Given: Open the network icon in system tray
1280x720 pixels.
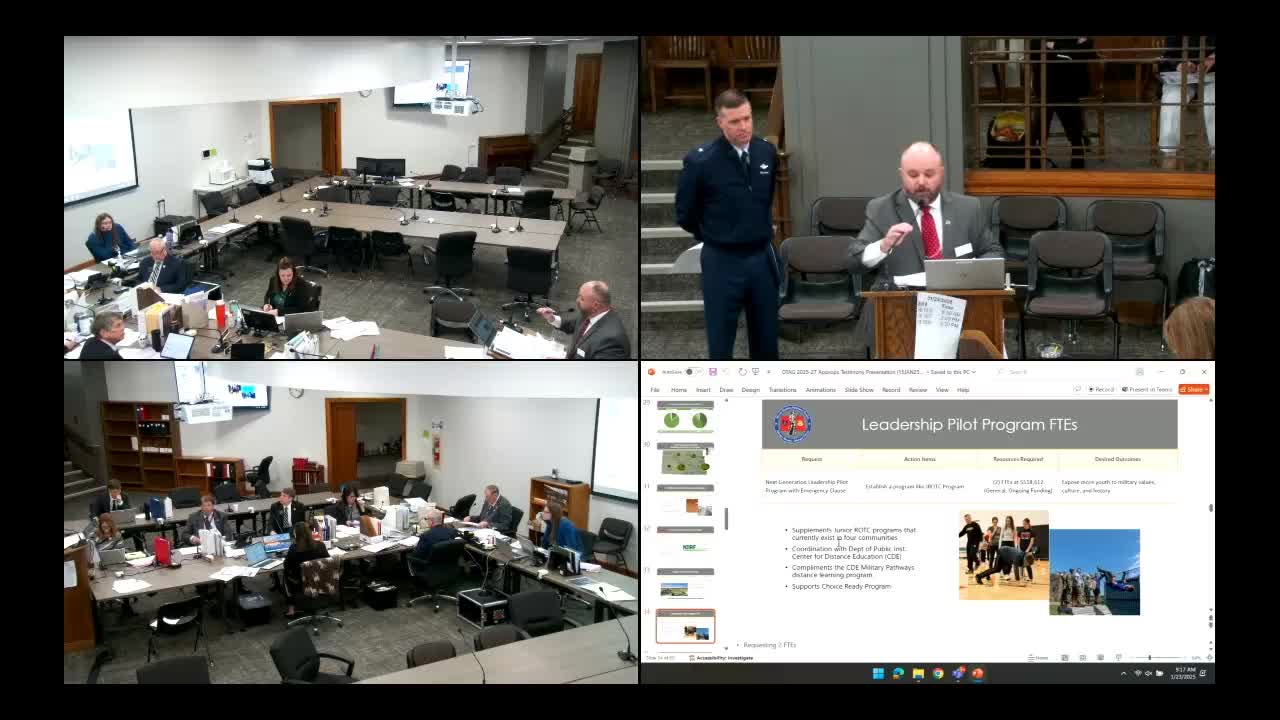Looking at the screenshot, I should tap(1138, 673).
